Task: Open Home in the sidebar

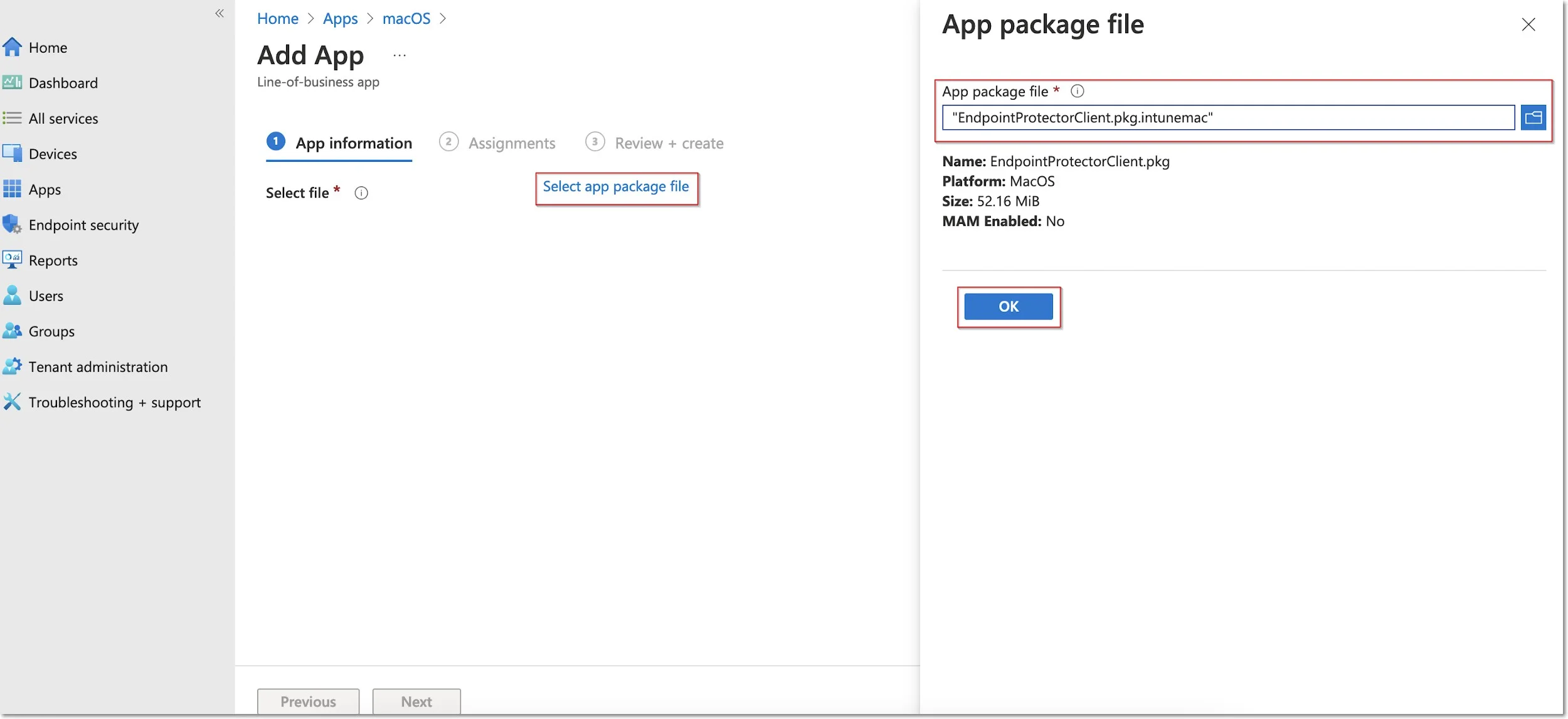Action: 48,47
